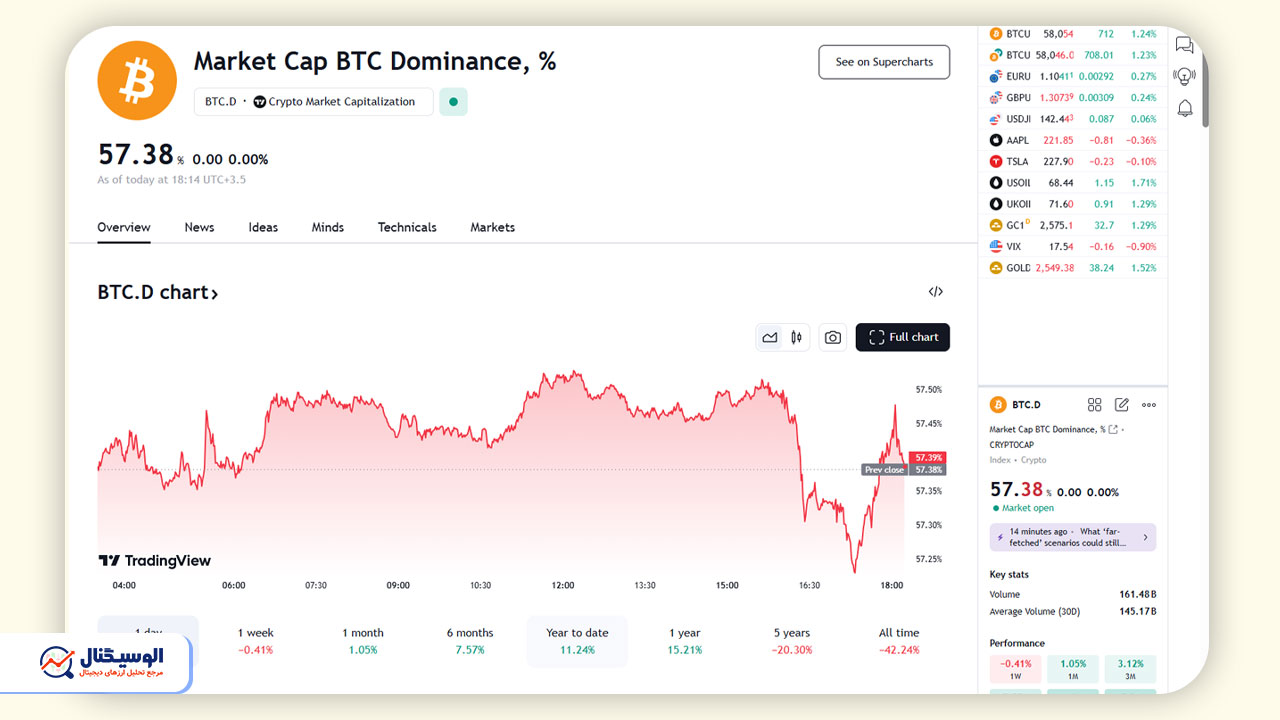1280x720 pixels.
Task: Open the notifications bell icon
Action: click(1185, 108)
